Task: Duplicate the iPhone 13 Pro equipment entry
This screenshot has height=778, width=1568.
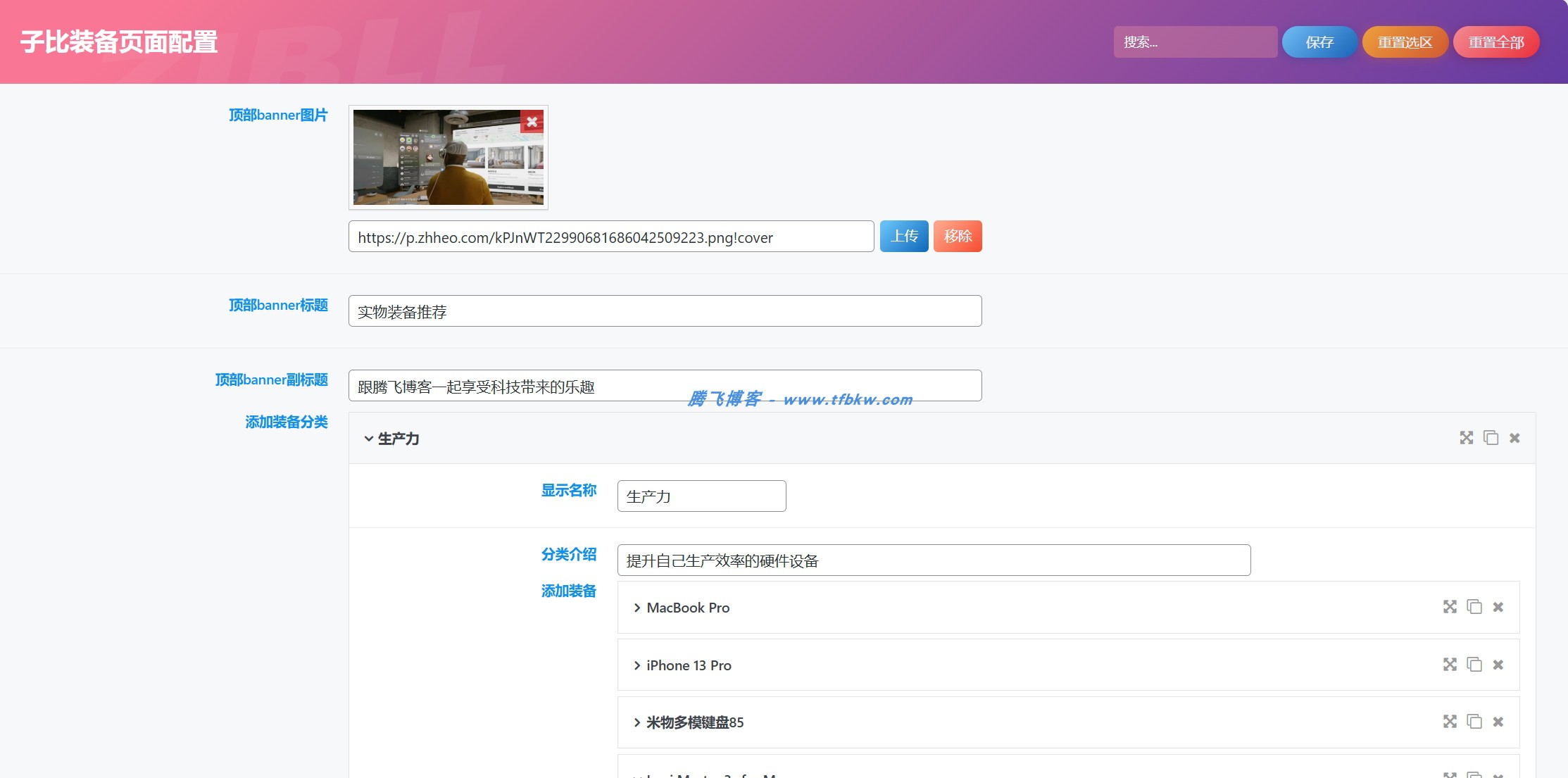Action: click(1475, 665)
